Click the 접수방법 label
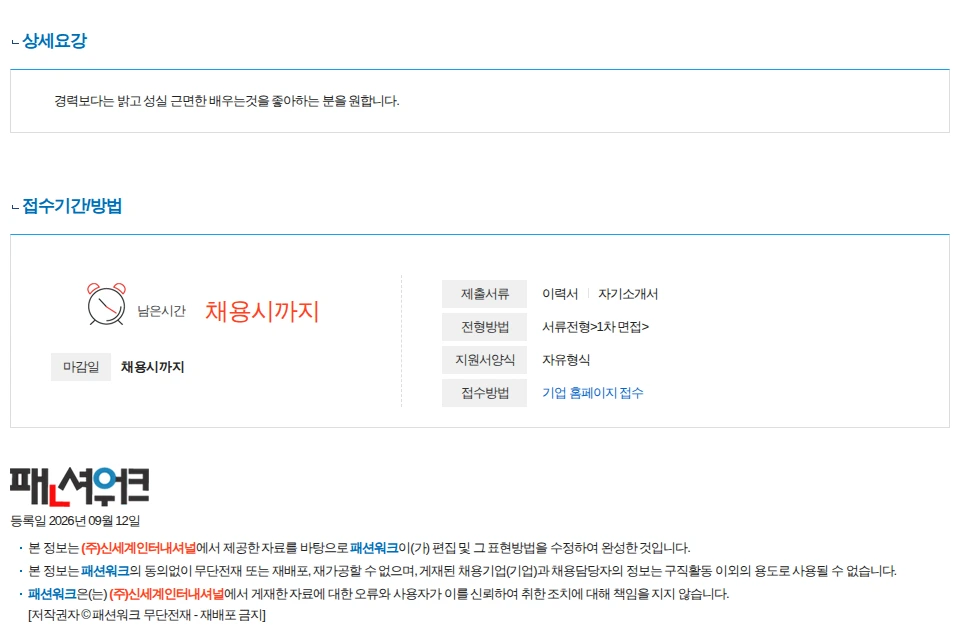The image size is (960, 641). [484, 393]
